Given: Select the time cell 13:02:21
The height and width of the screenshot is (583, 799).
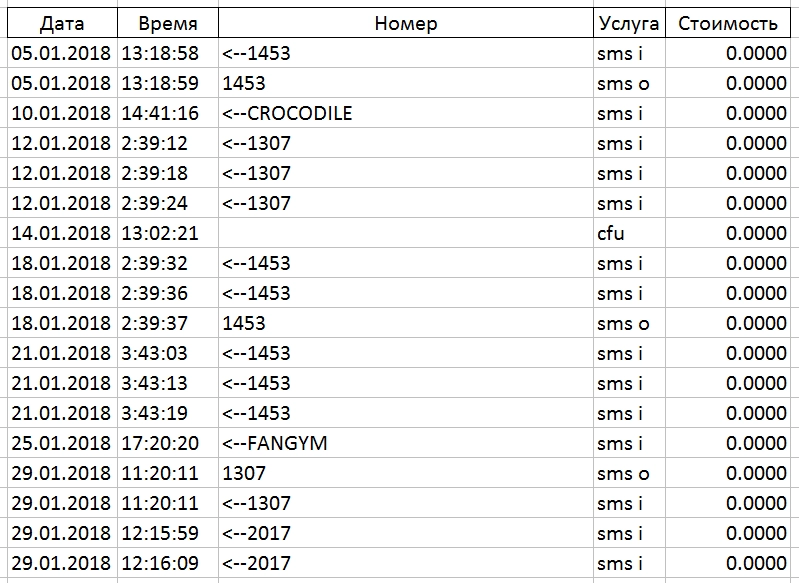Looking at the screenshot, I should click(x=160, y=233).
